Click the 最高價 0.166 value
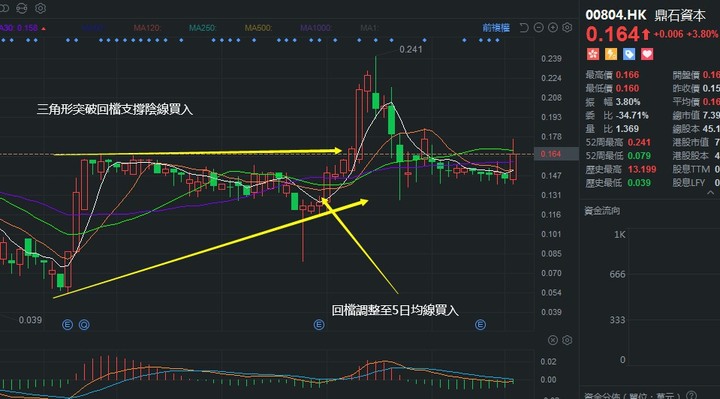Viewport: 720px width, 399px height. (x=627, y=75)
